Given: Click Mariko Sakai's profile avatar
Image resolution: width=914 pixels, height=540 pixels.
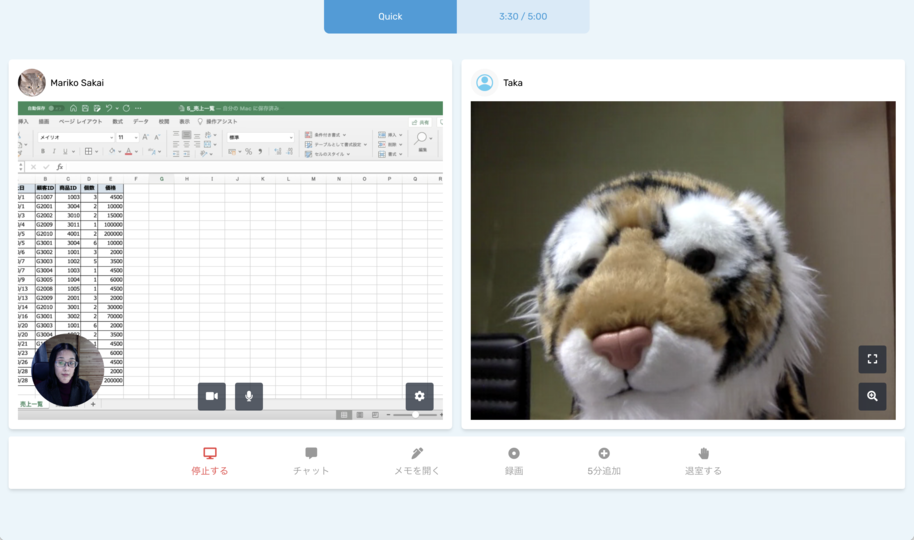Looking at the screenshot, I should pyautogui.click(x=31, y=83).
